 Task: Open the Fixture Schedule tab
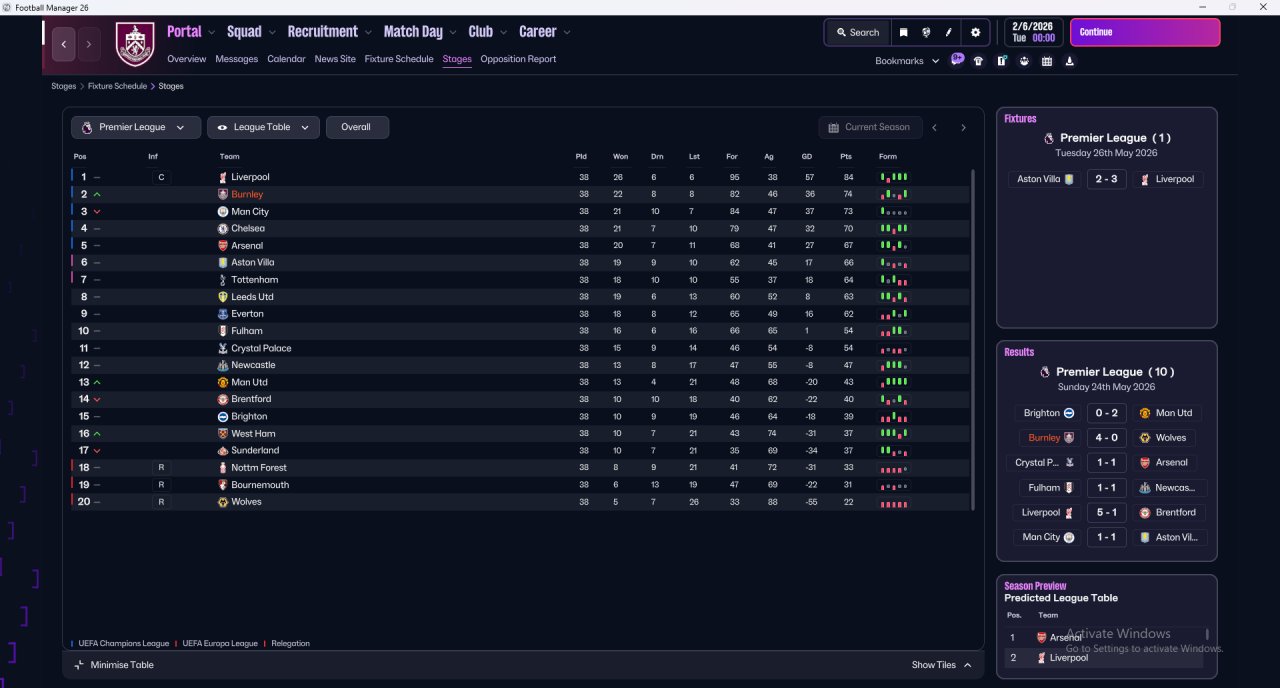pyautogui.click(x=399, y=59)
